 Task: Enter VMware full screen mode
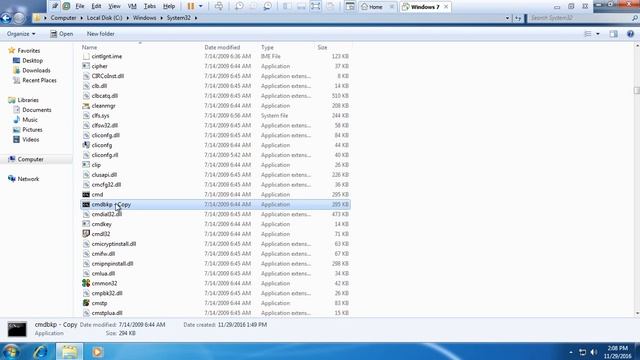pos(316,6)
